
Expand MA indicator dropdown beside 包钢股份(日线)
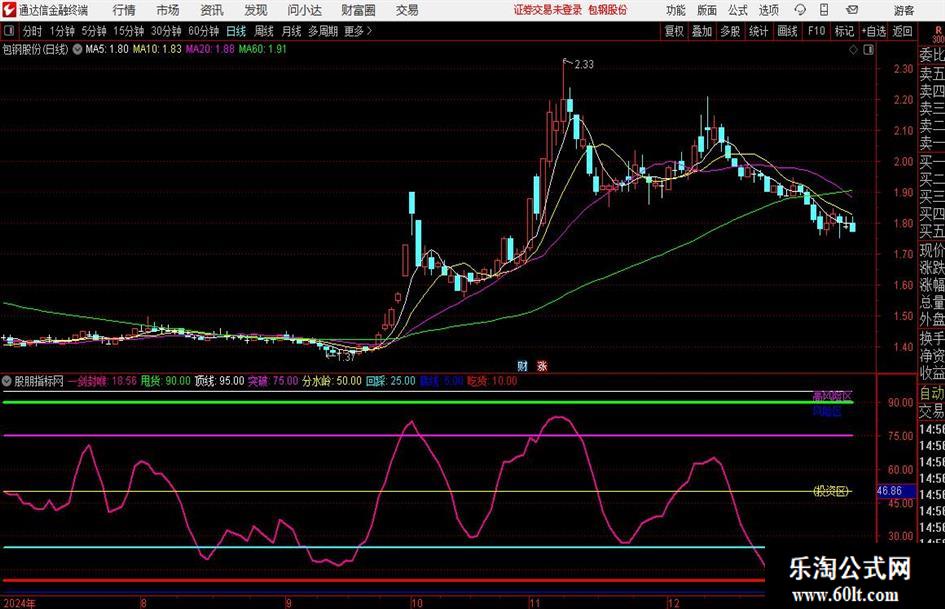coord(77,49)
